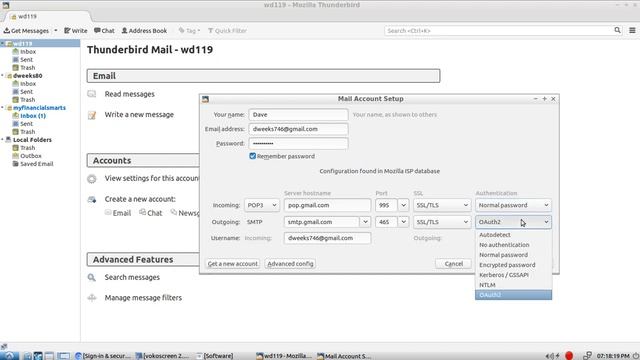The width and height of the screenshot is (640, 360).
Task: Click the Email address field
Action: click(x=298, y=129)
